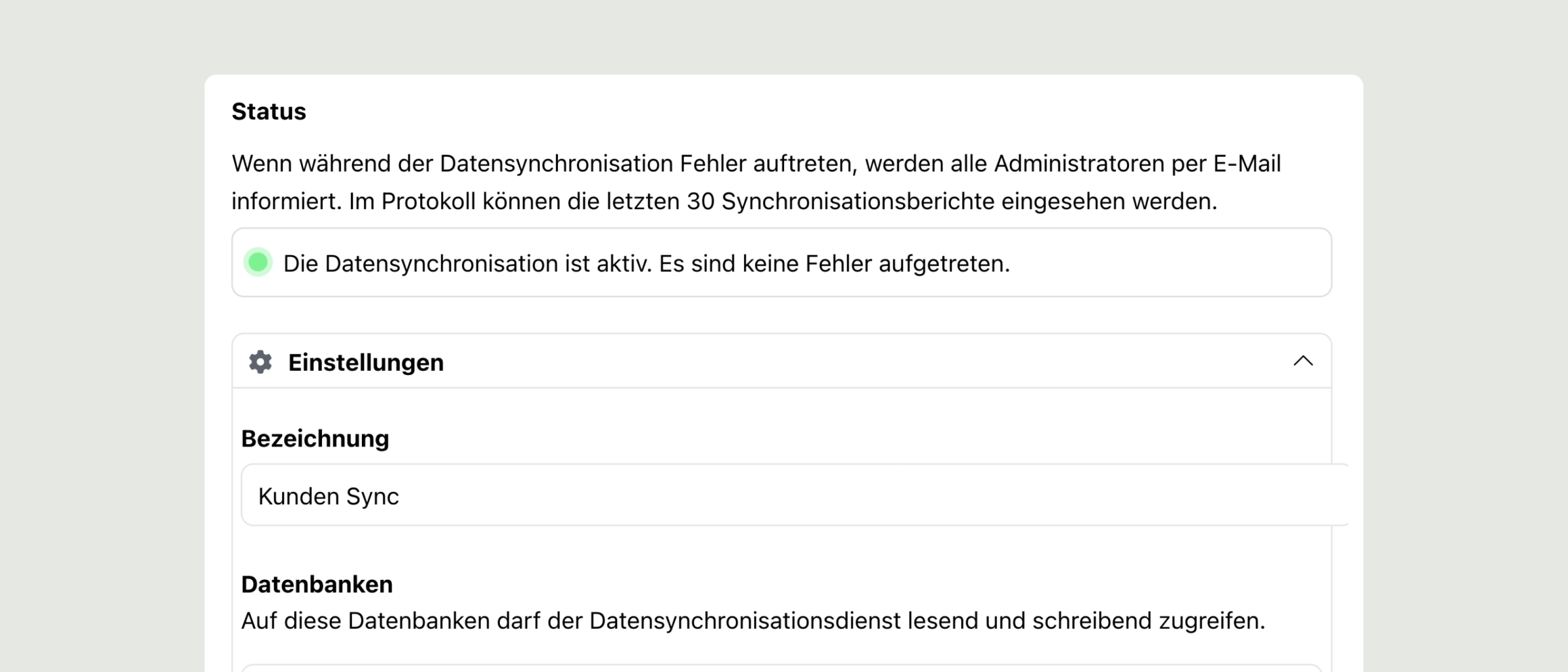This screenshot has width=1568, height=672.
Task: Click the word 'Protokoll' in the status description
Action: pyautogui.click(x=429, y=201)
